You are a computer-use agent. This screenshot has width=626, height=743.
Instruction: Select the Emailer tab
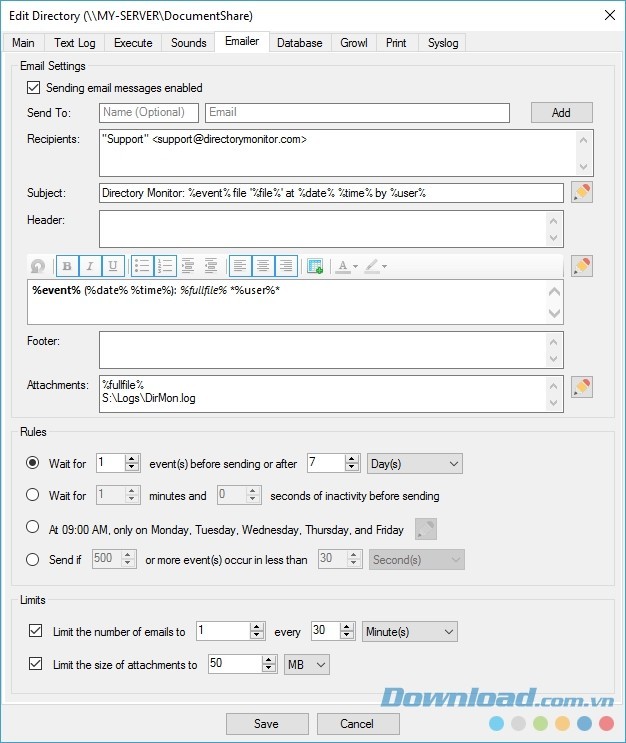[x=242, y=41]
